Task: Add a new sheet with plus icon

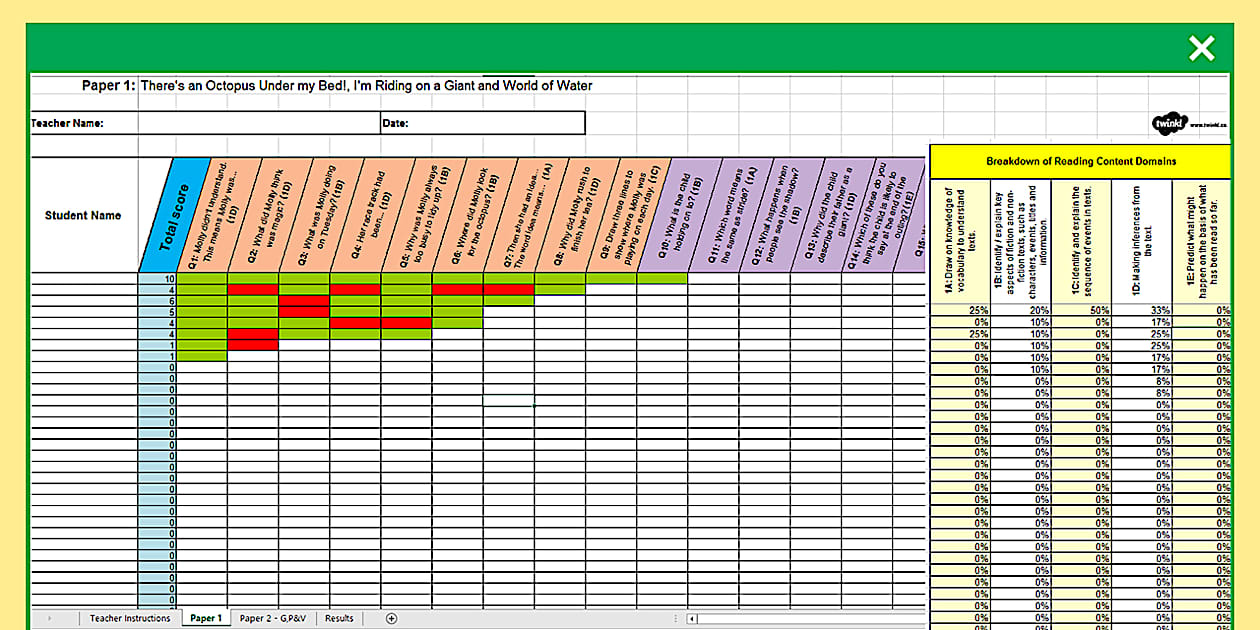Action: tap(391, 618)
